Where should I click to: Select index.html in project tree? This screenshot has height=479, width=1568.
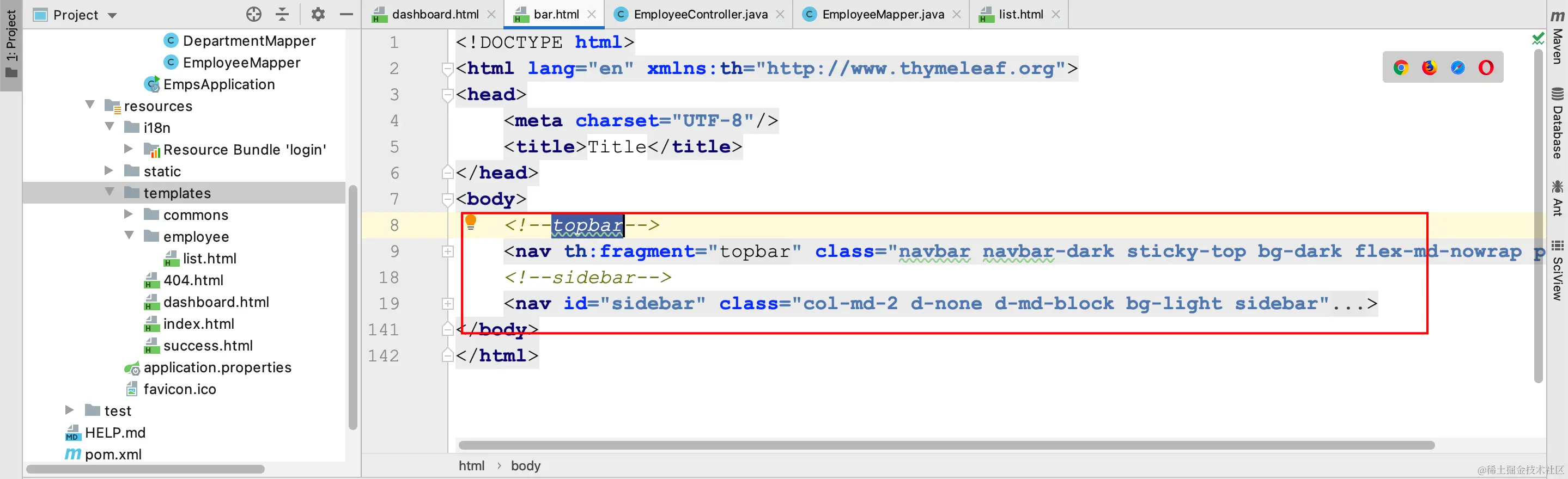click(189, 324)
